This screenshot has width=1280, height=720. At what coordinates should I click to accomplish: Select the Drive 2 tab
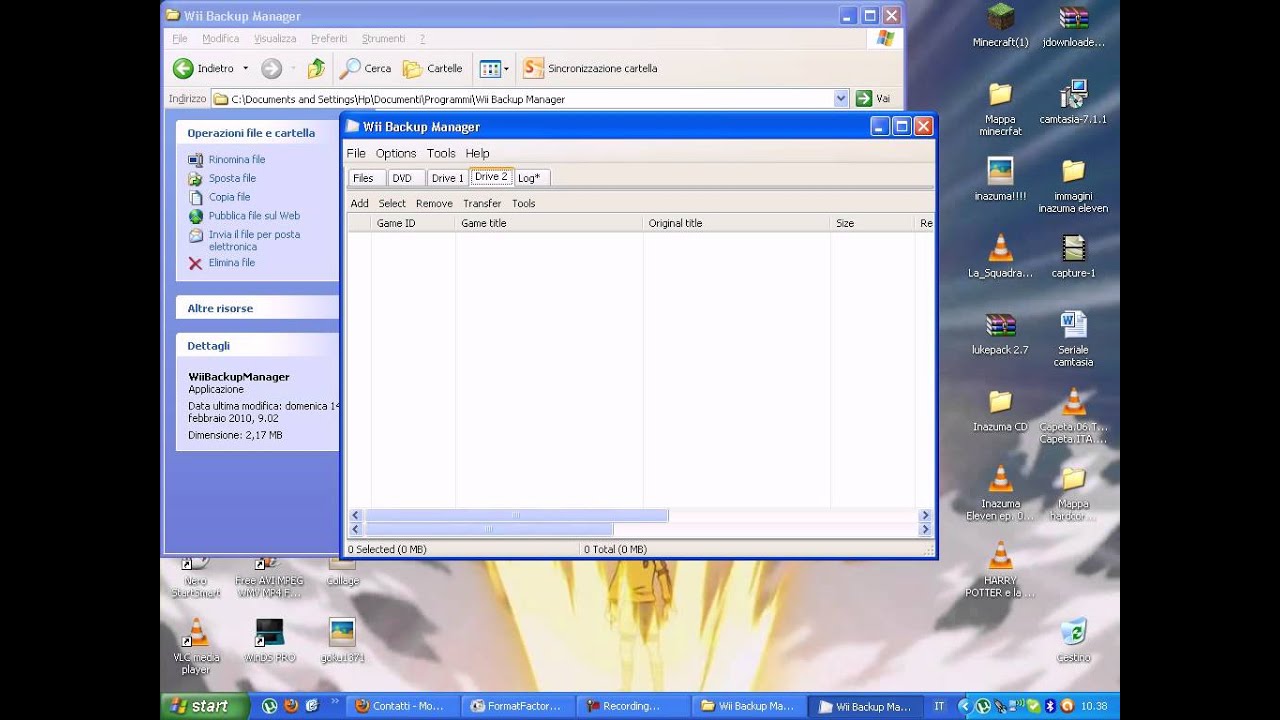click(x=491, y=177)
